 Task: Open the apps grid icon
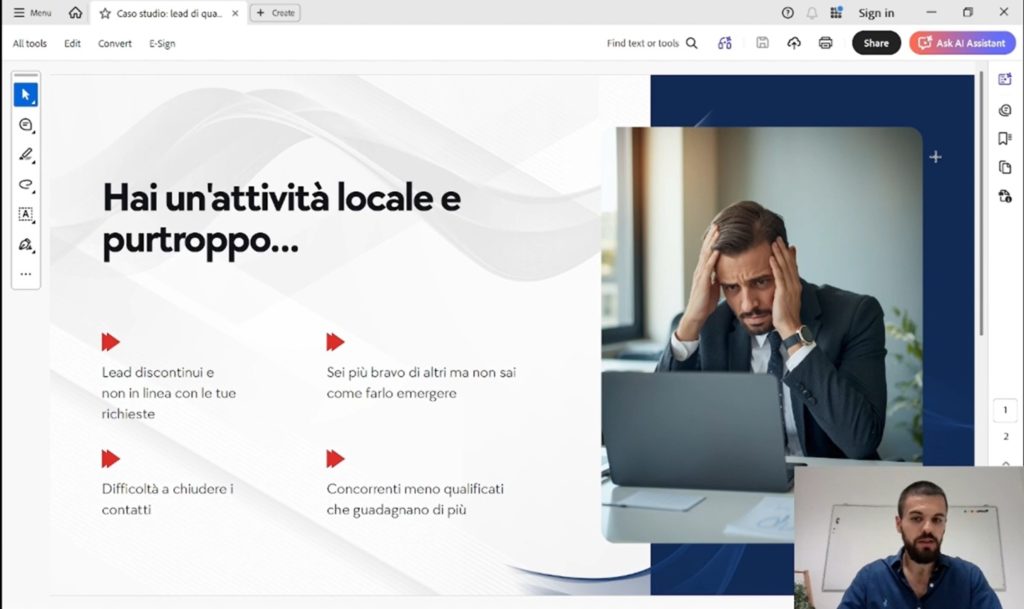(x=836, y=12)
